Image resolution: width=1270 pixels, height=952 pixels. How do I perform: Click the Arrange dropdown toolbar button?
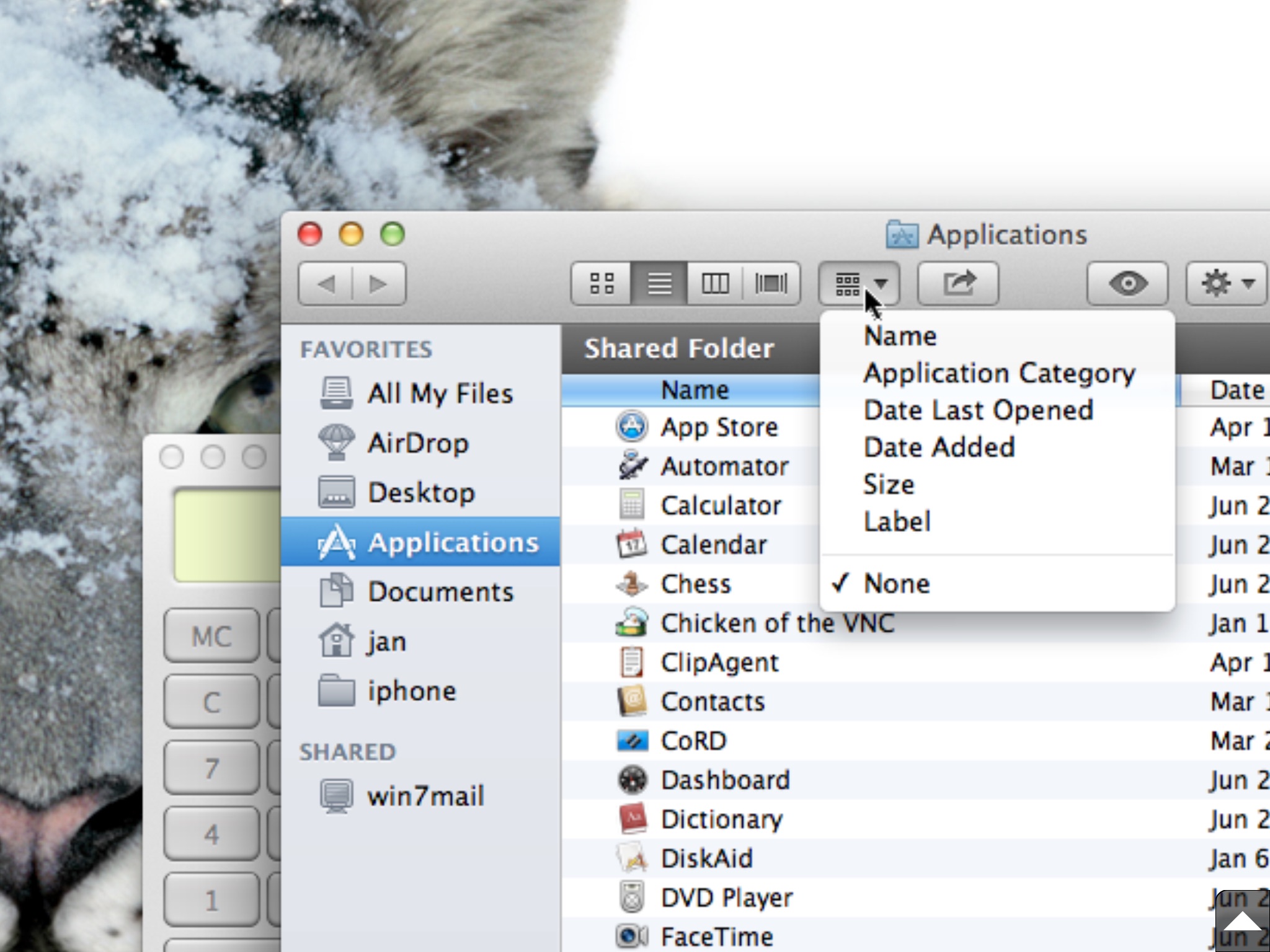point(859,284)
